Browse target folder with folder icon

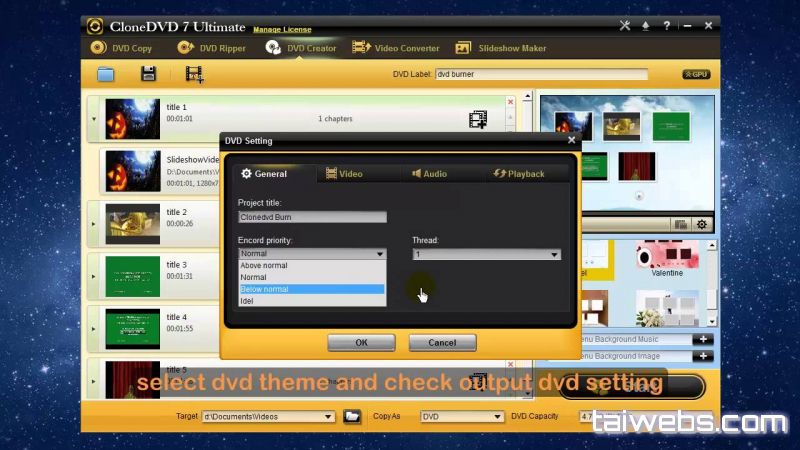[x=351, y=416]
